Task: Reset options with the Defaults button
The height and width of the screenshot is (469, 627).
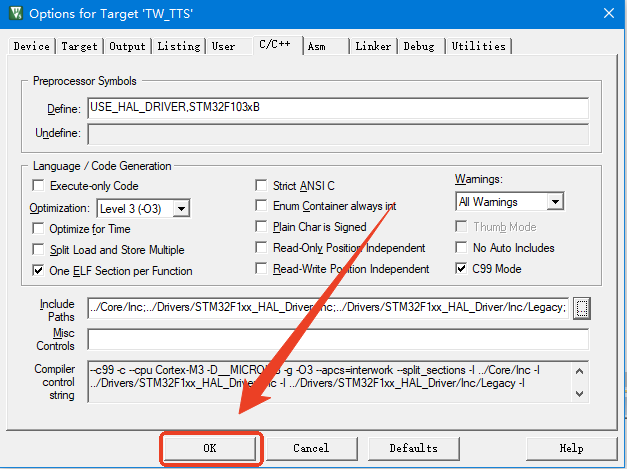Action: tap(413, 448)
